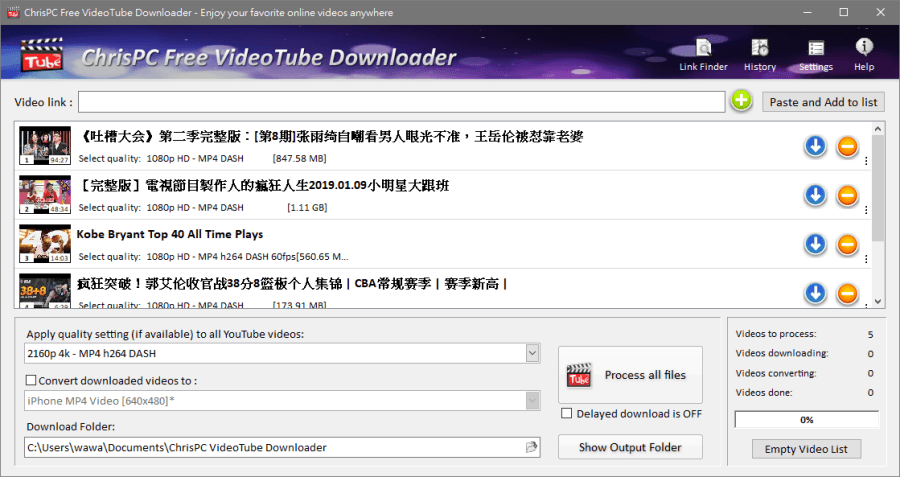Click the Videos to process count label

click(x=775, y=333)
